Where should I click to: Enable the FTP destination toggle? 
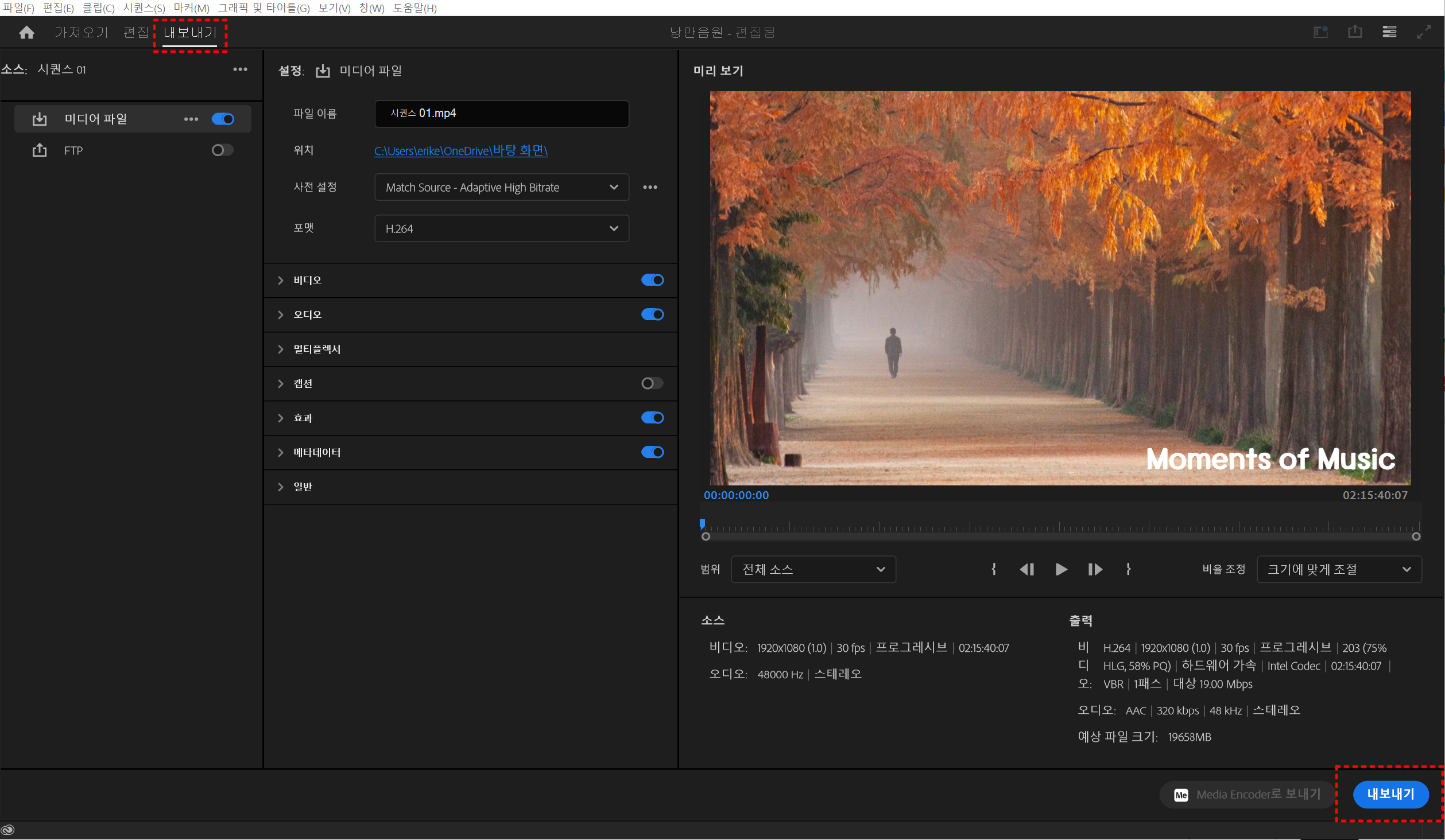coord(222,150)
